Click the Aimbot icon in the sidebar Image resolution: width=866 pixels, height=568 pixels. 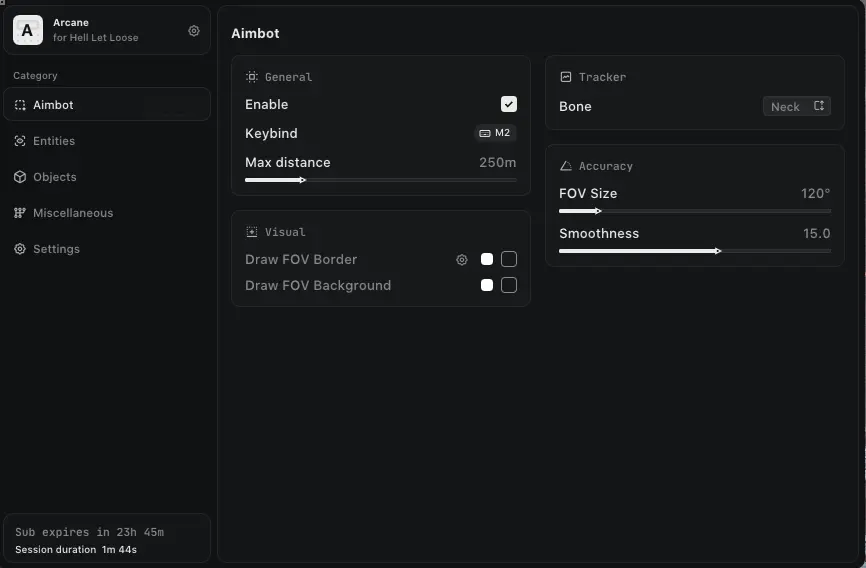pos(20,105)
